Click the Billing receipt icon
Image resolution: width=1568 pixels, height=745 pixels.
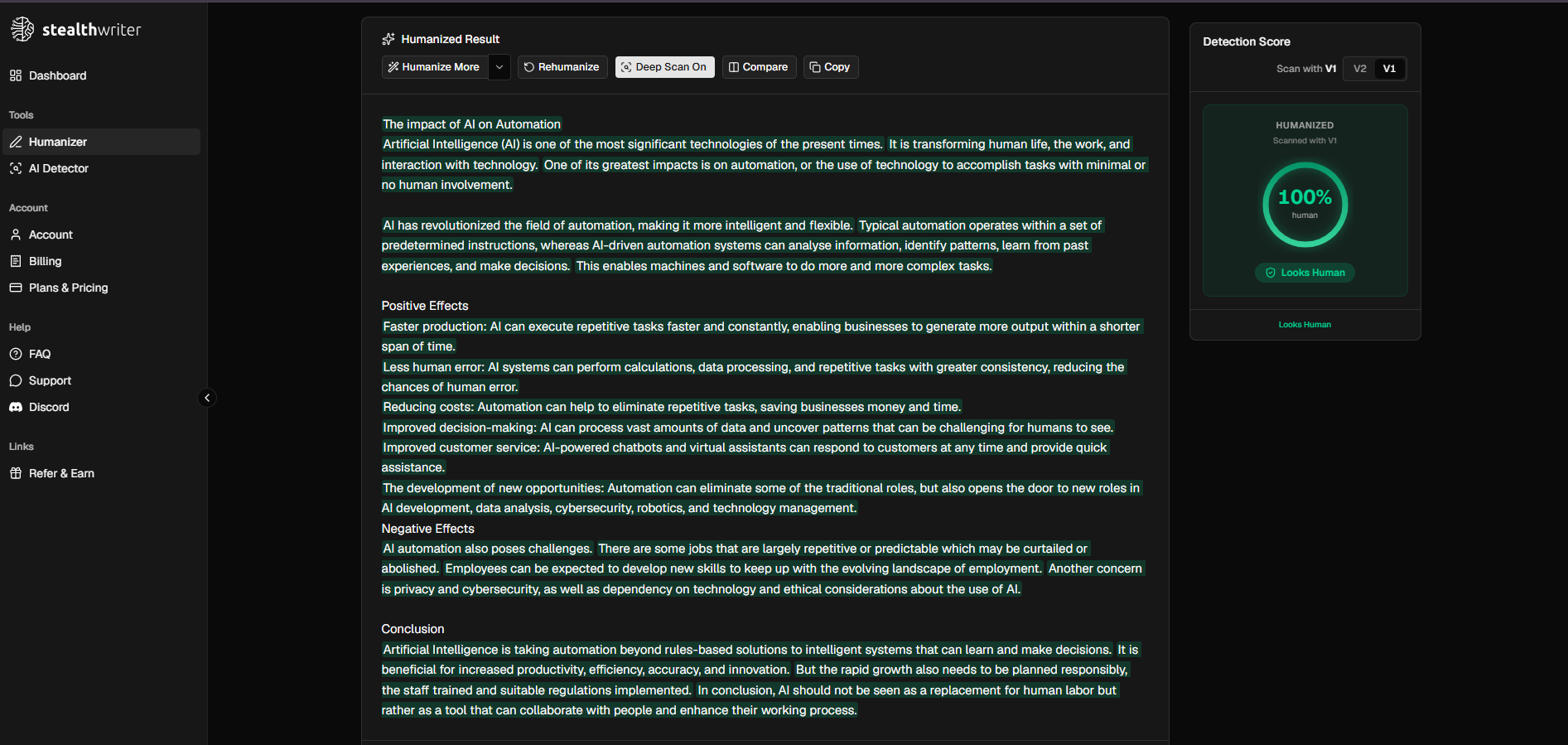click(16, 261)
